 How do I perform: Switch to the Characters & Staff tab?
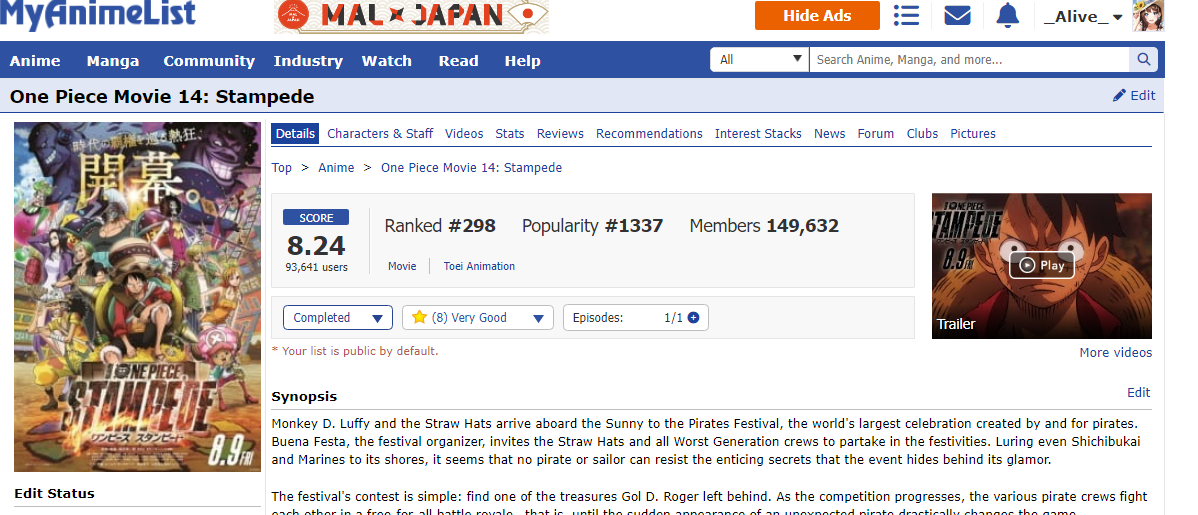380,134
